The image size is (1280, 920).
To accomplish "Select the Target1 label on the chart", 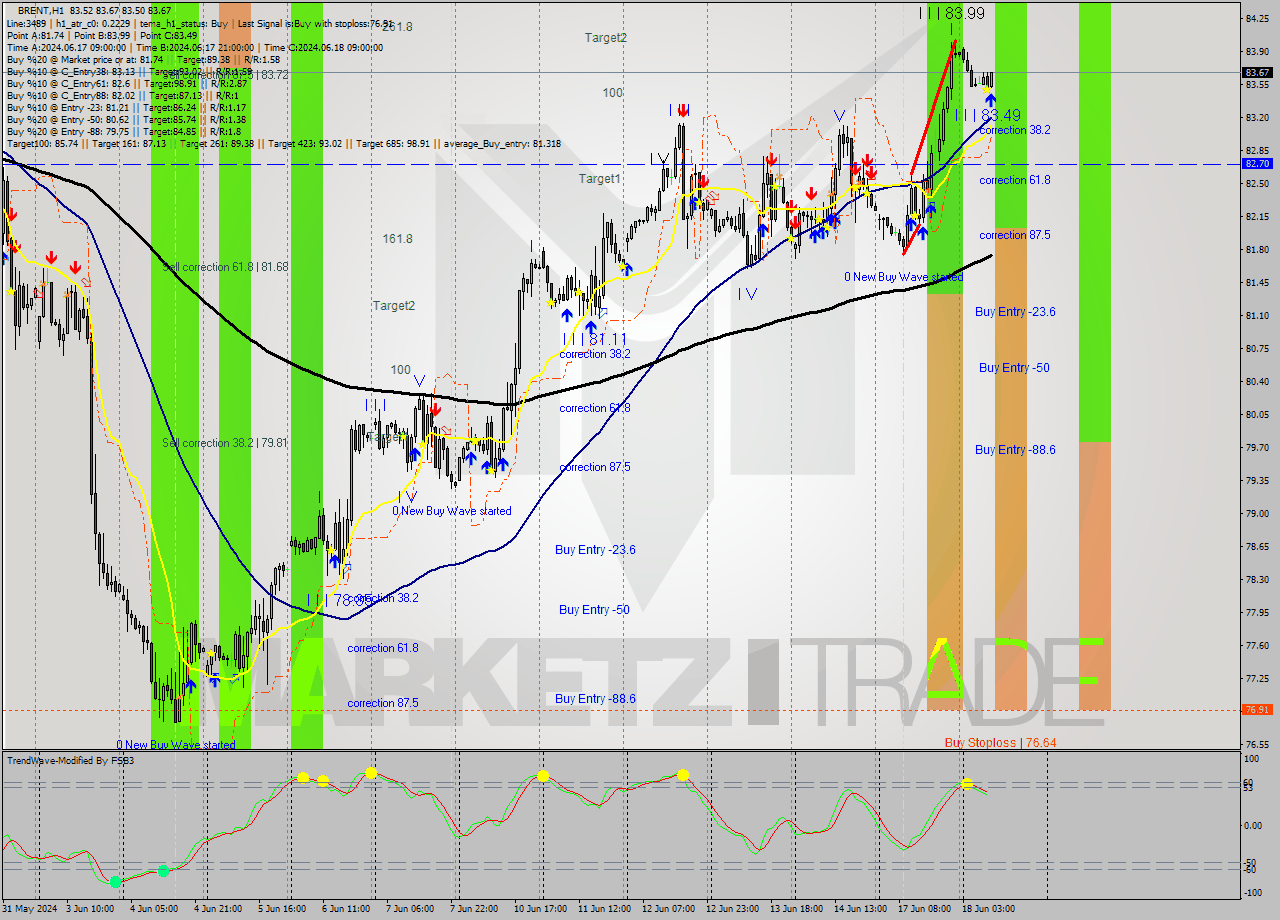I will click(x=599, y=179).
